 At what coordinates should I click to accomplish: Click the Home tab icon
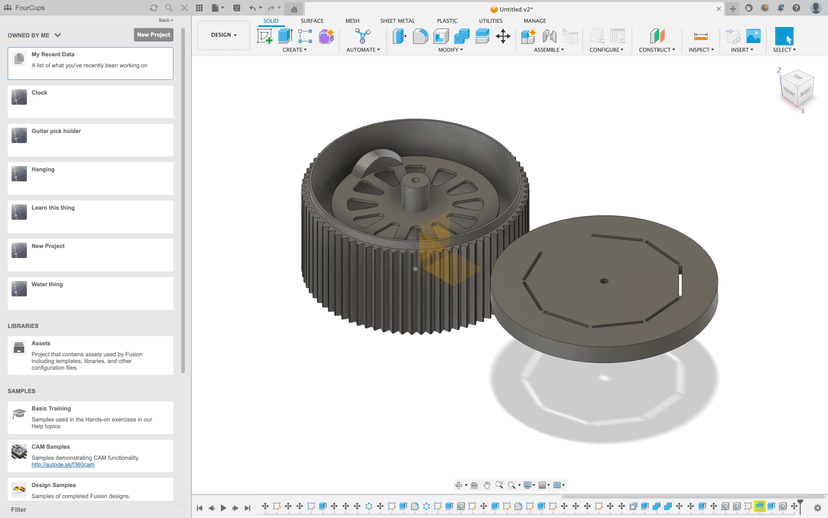294,9
